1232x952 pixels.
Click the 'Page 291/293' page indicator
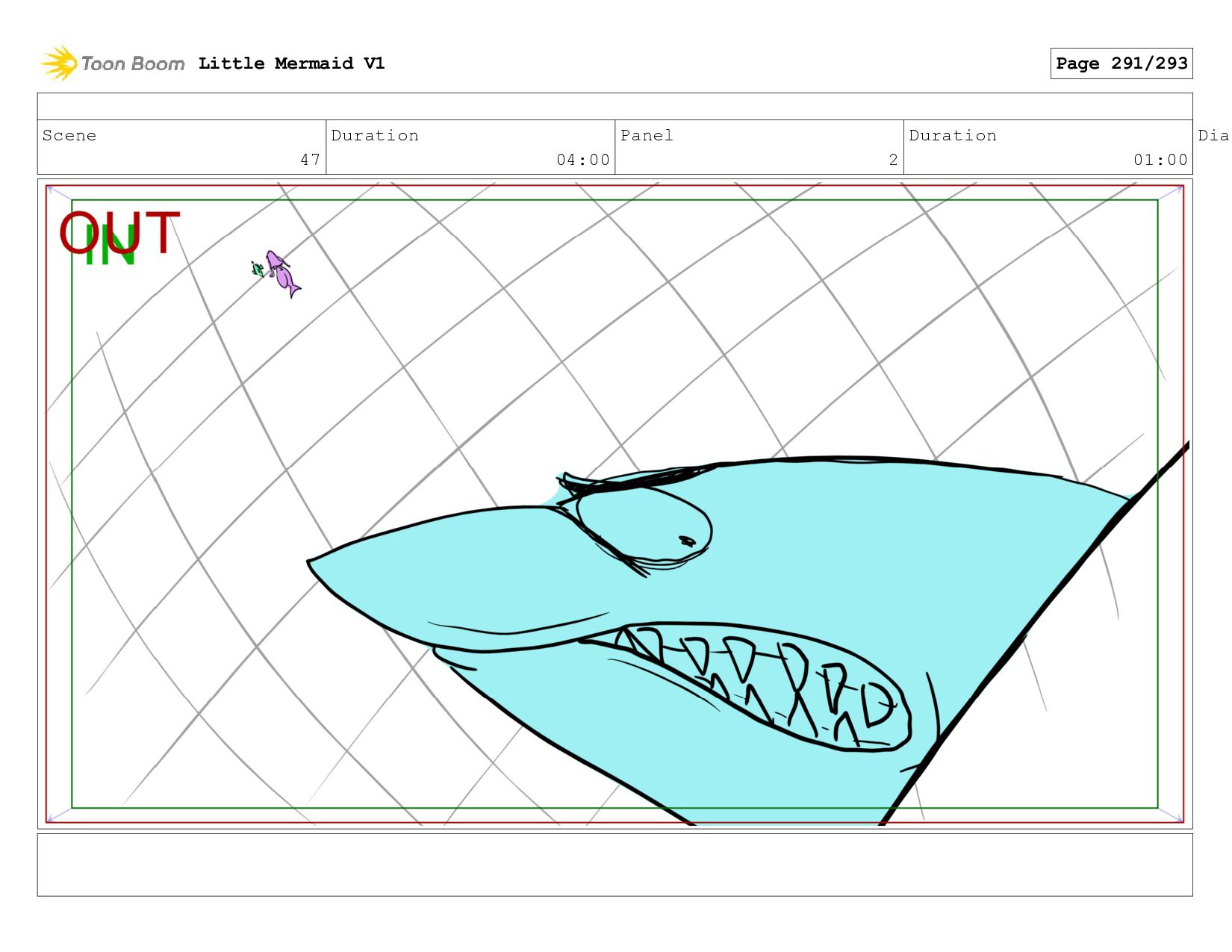point(1121,63)
